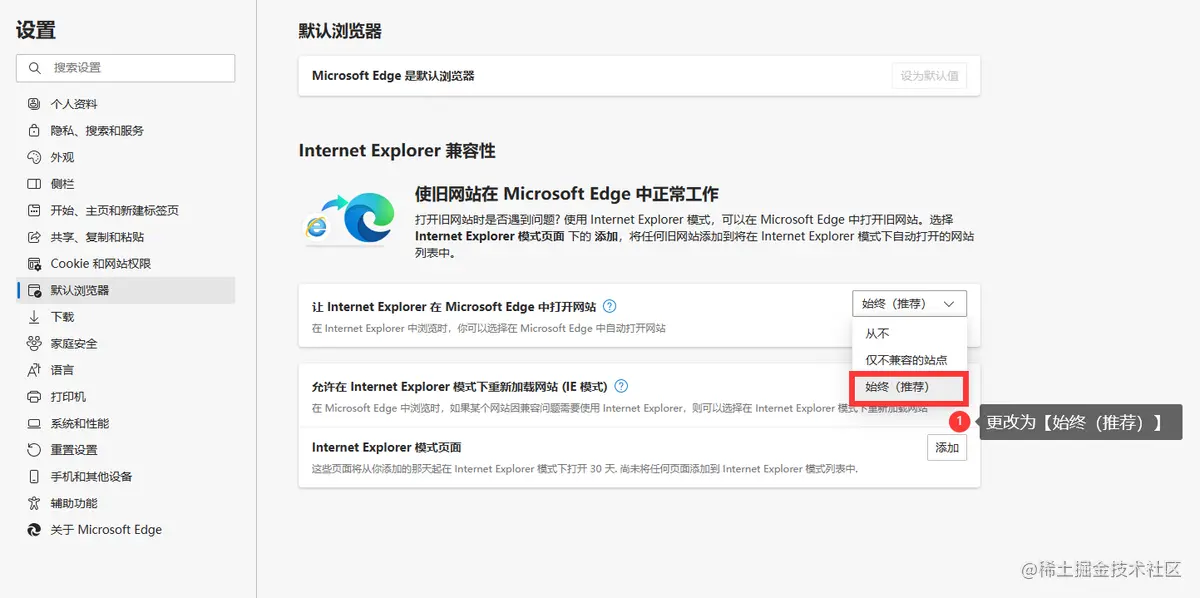Screen dimensions: 1200x598
Task: Click the 开始、主页和新建标签页 icon
Action: [34, 211]
